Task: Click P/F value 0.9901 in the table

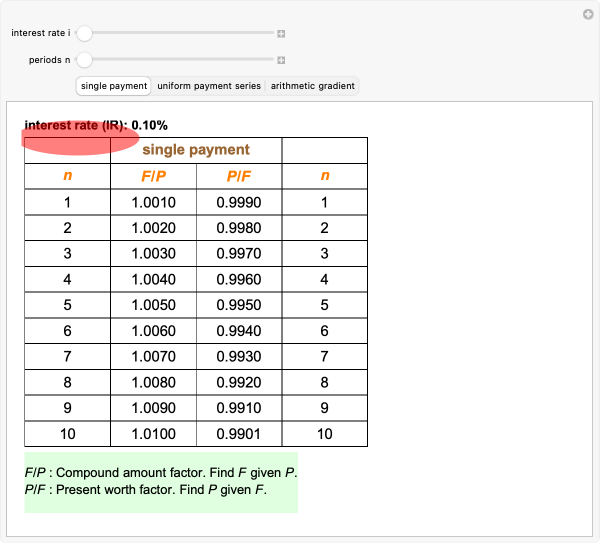Action: point(239,434)
